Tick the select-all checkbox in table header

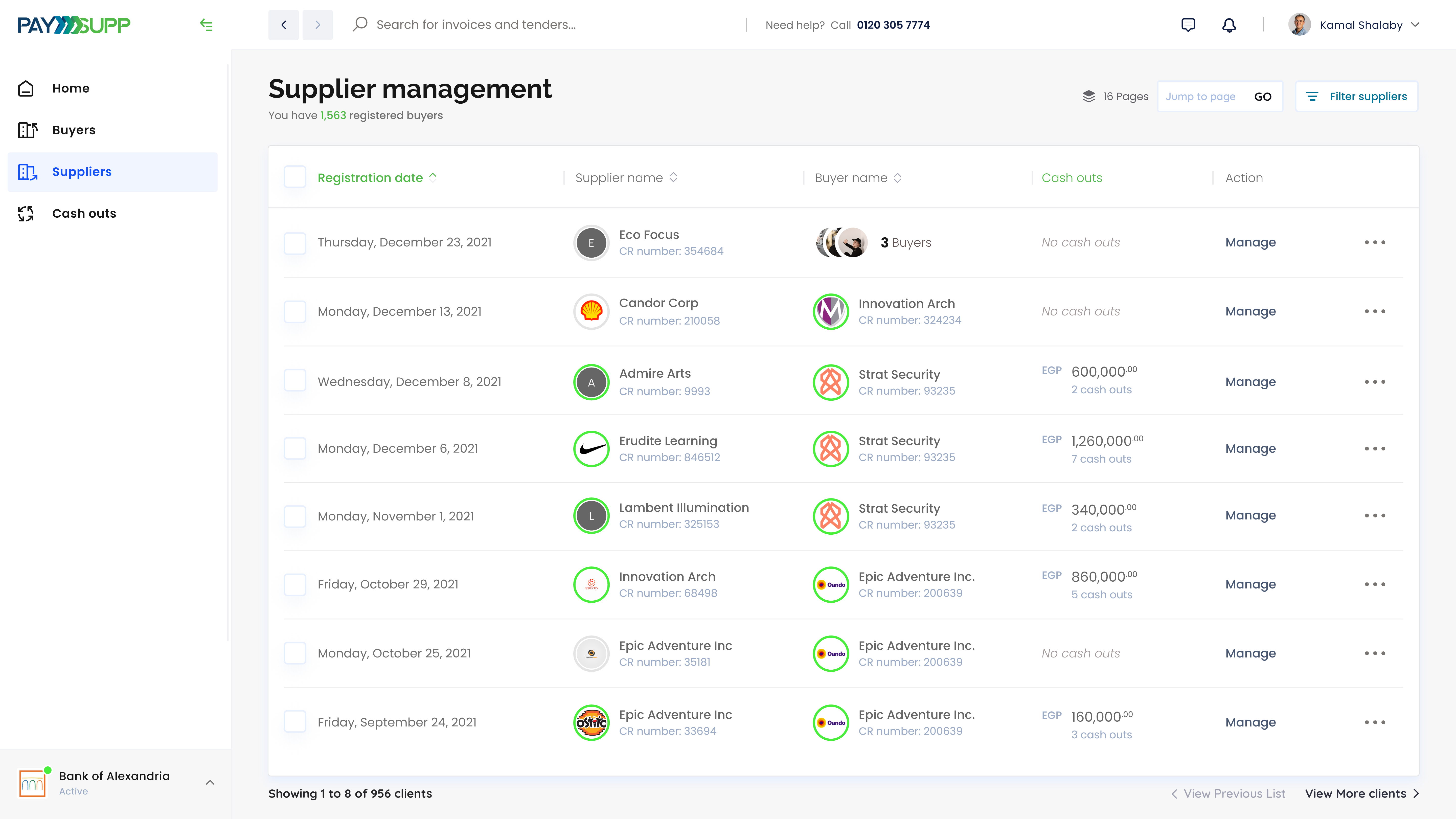(295, 177)
